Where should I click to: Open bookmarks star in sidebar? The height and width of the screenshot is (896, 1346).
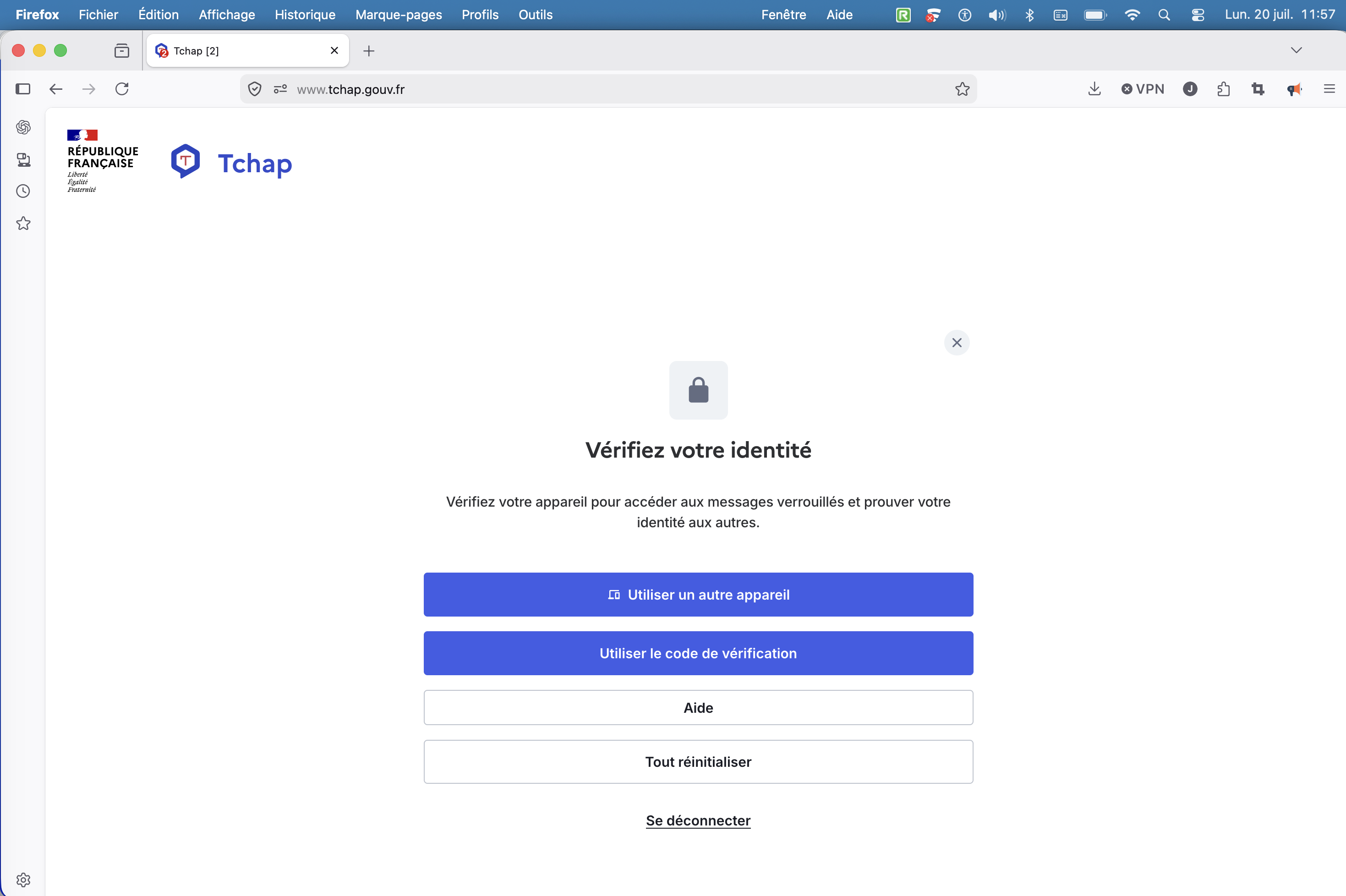click(23, 224)
